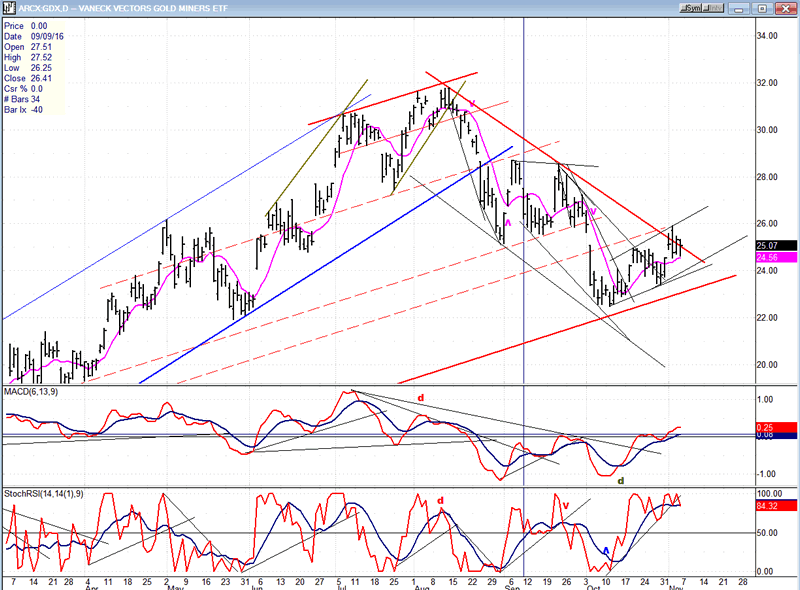Click the red 'd' annotation in MACD pane
The image size is (800, 590).
click(421, 398)
